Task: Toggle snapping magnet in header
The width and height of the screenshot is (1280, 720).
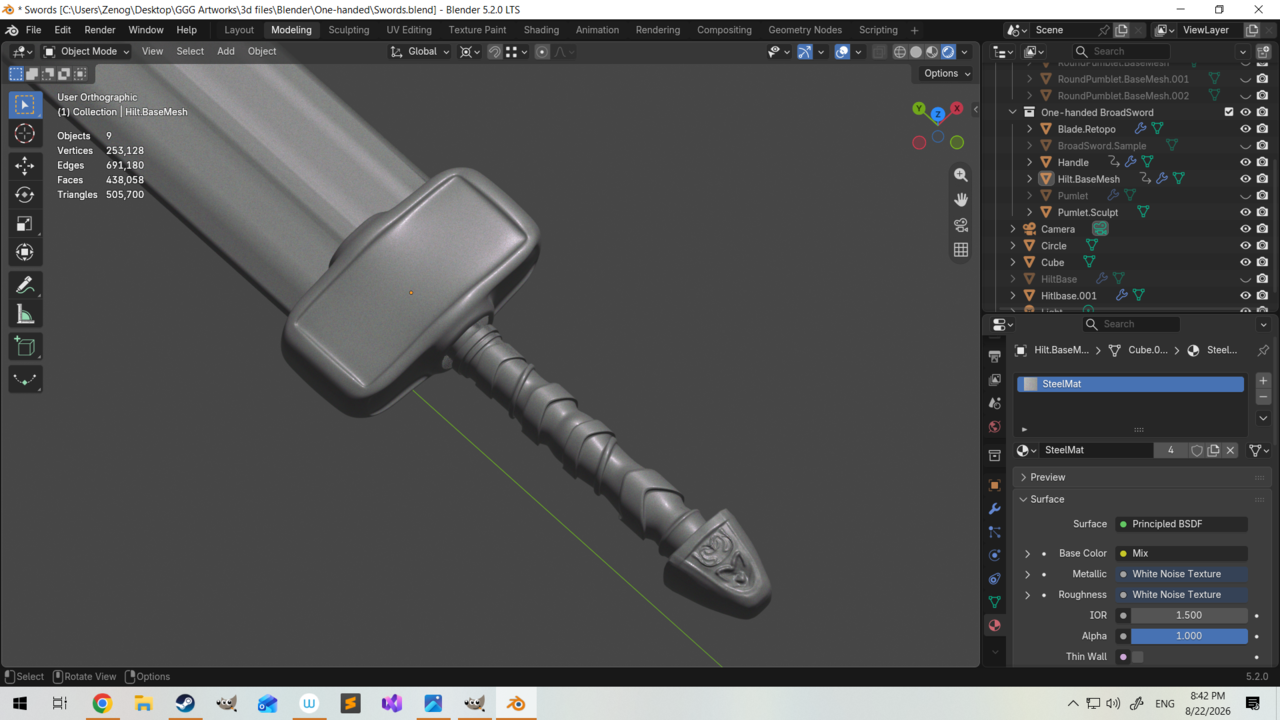Action: (495, 52)
